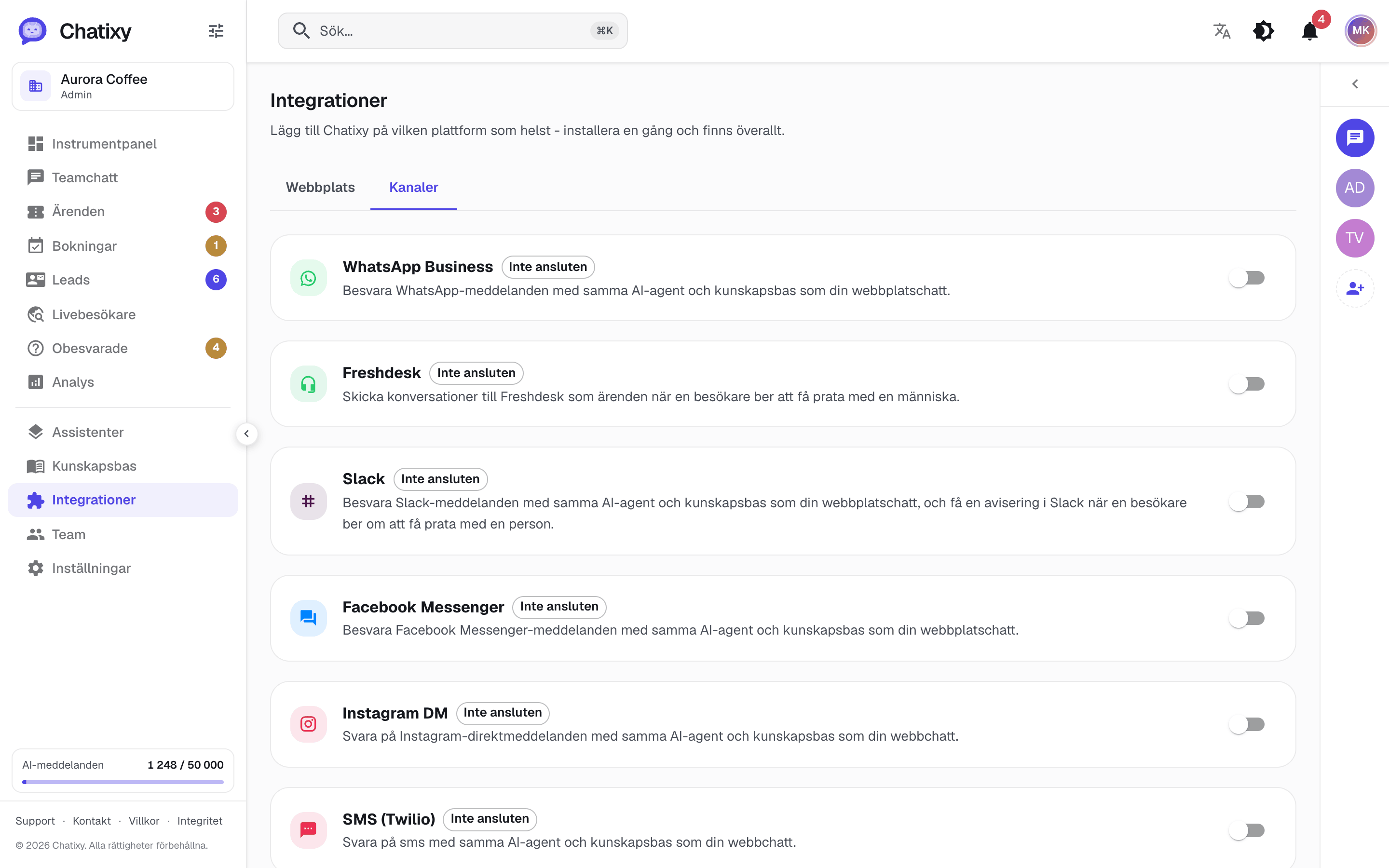Click the Bokningar badge showing 1
This screenshot has width=1389, height=868.
pyautogui.click(x=216, y=246)
